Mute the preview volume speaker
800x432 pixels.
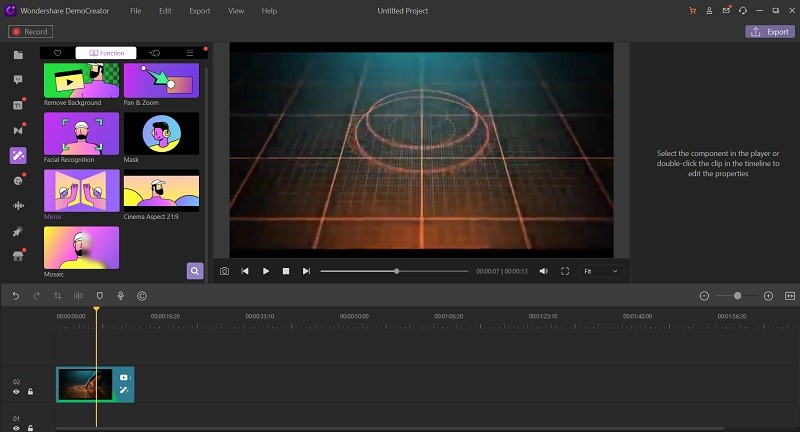click(544, 271)
